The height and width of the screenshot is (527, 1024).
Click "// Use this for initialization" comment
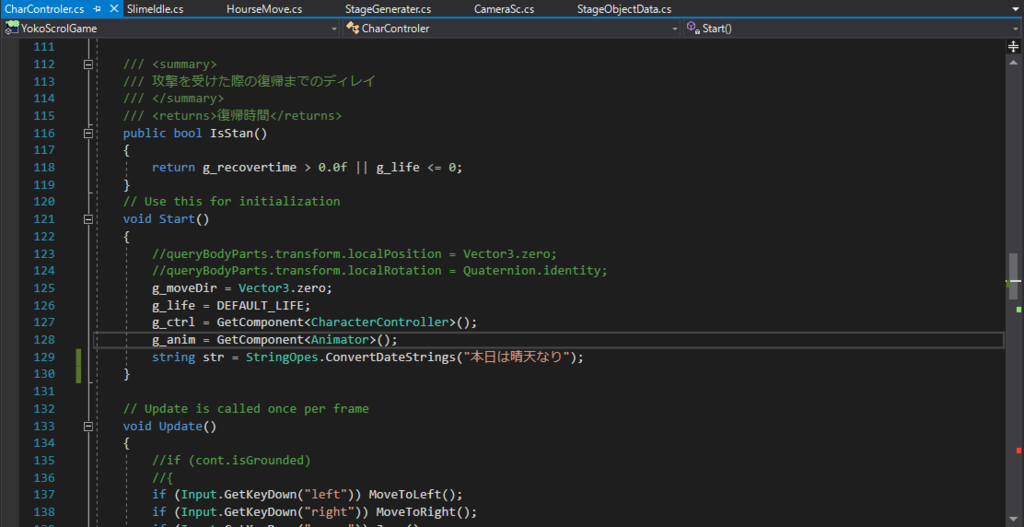point(231,202)
